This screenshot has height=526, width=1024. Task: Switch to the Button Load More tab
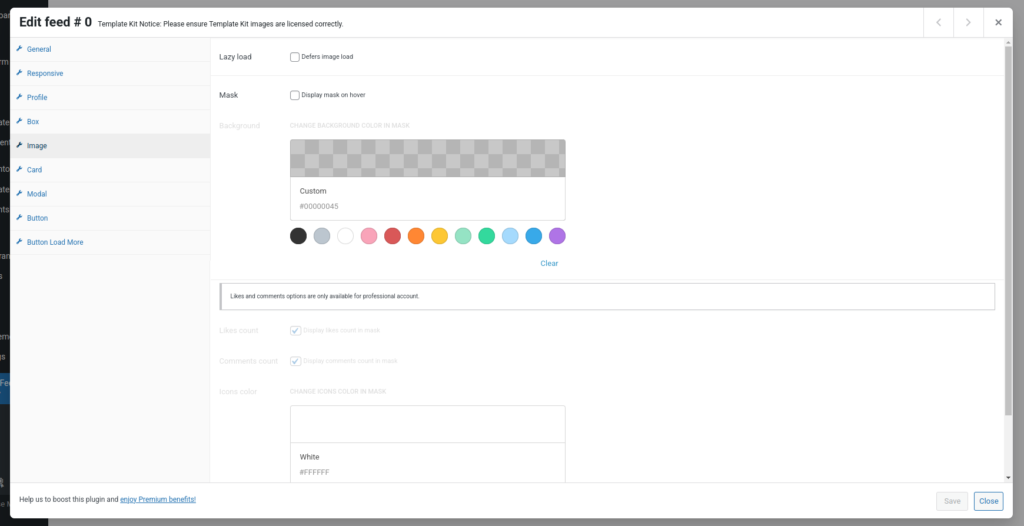pos(55,242)
